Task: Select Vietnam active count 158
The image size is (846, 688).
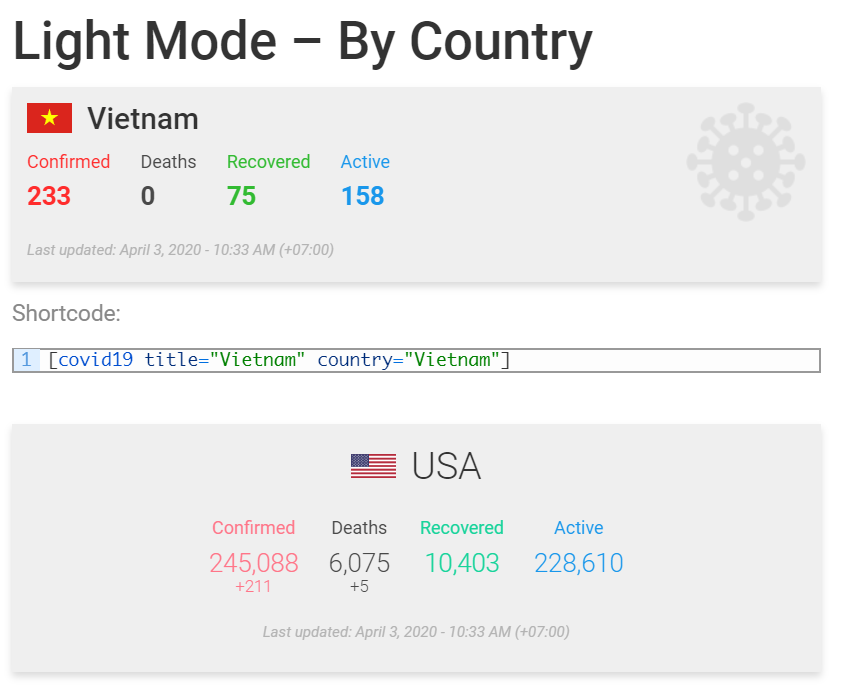Action: (x=362, y=196)
